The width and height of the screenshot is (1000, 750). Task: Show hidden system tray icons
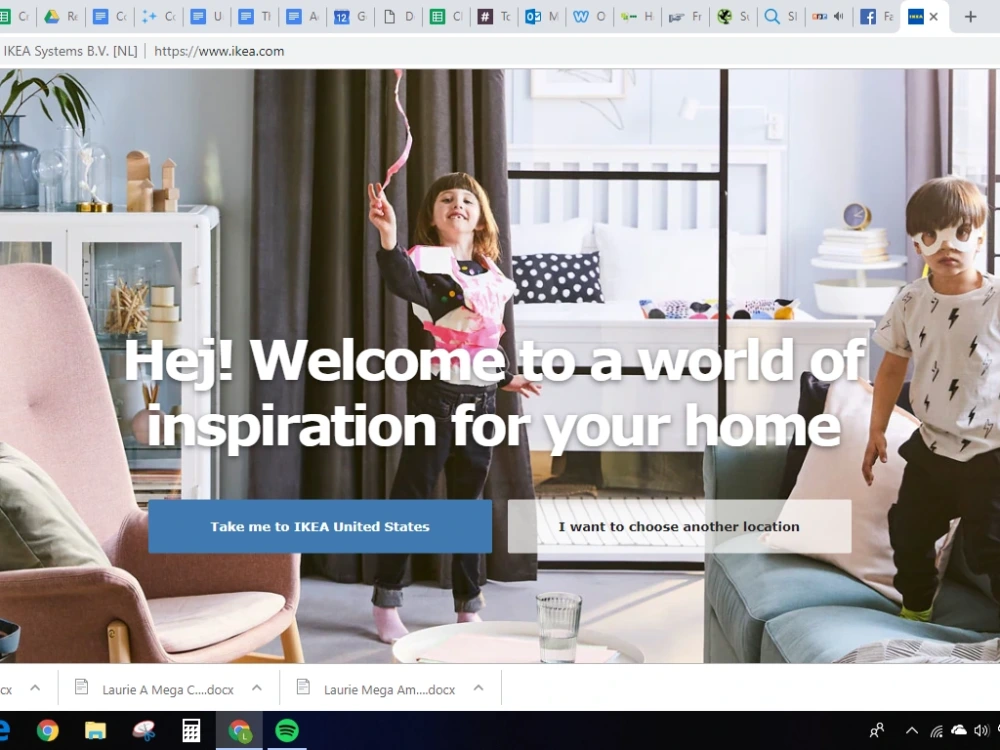912,731
